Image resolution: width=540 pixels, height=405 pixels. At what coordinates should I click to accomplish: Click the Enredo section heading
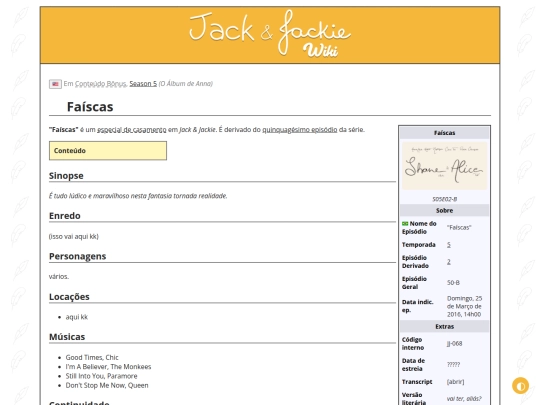(65, 216)
